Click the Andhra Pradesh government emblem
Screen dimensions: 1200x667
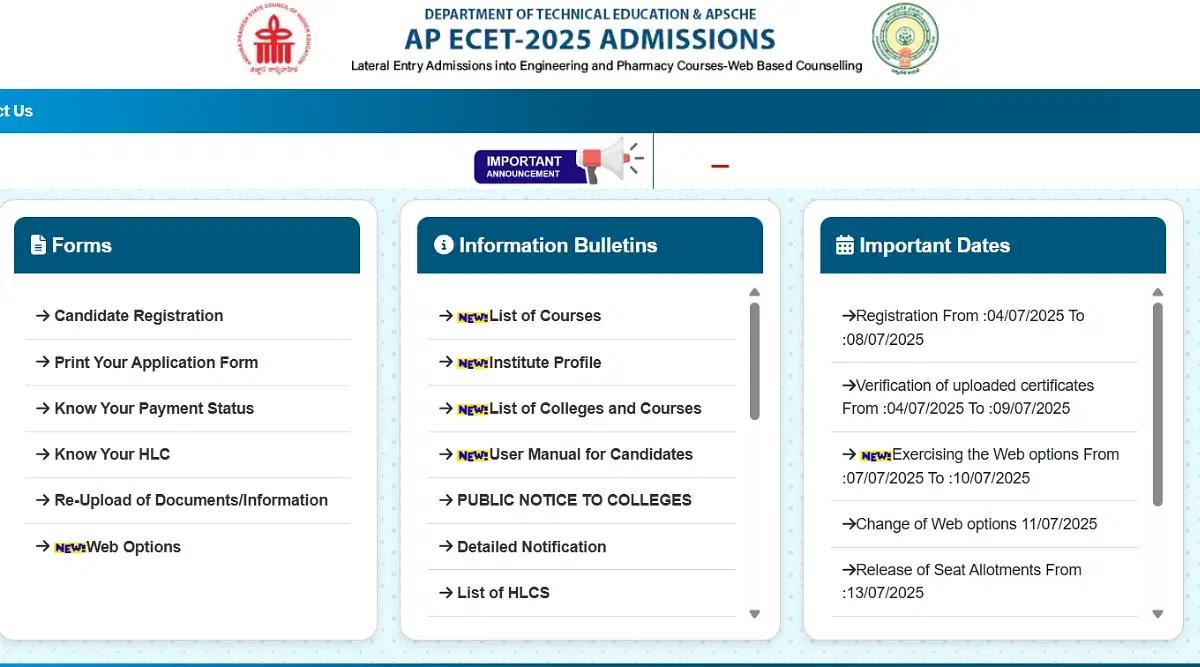click(905, 39)
